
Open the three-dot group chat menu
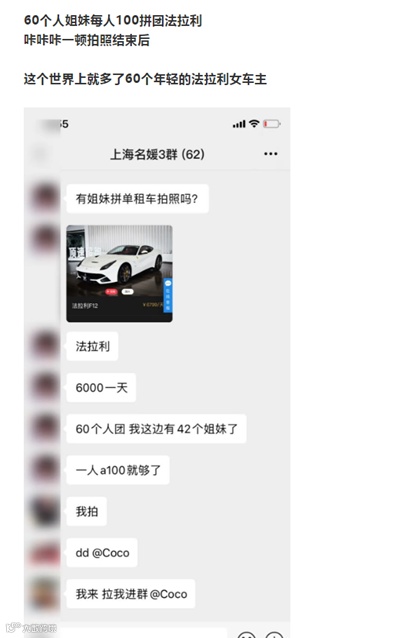click(271, 154)
